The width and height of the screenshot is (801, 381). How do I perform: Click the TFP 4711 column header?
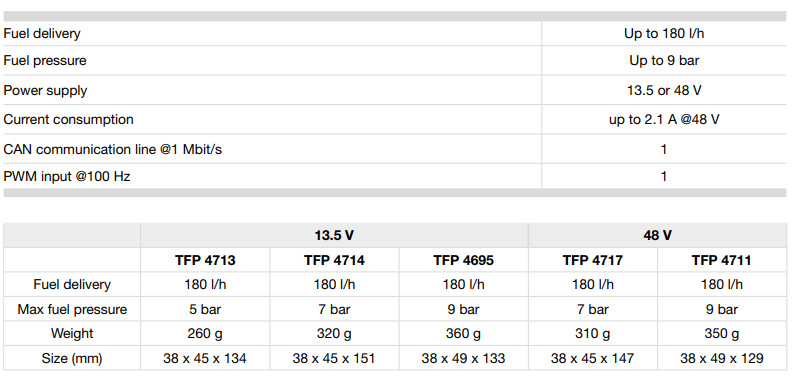pos(721,260)
